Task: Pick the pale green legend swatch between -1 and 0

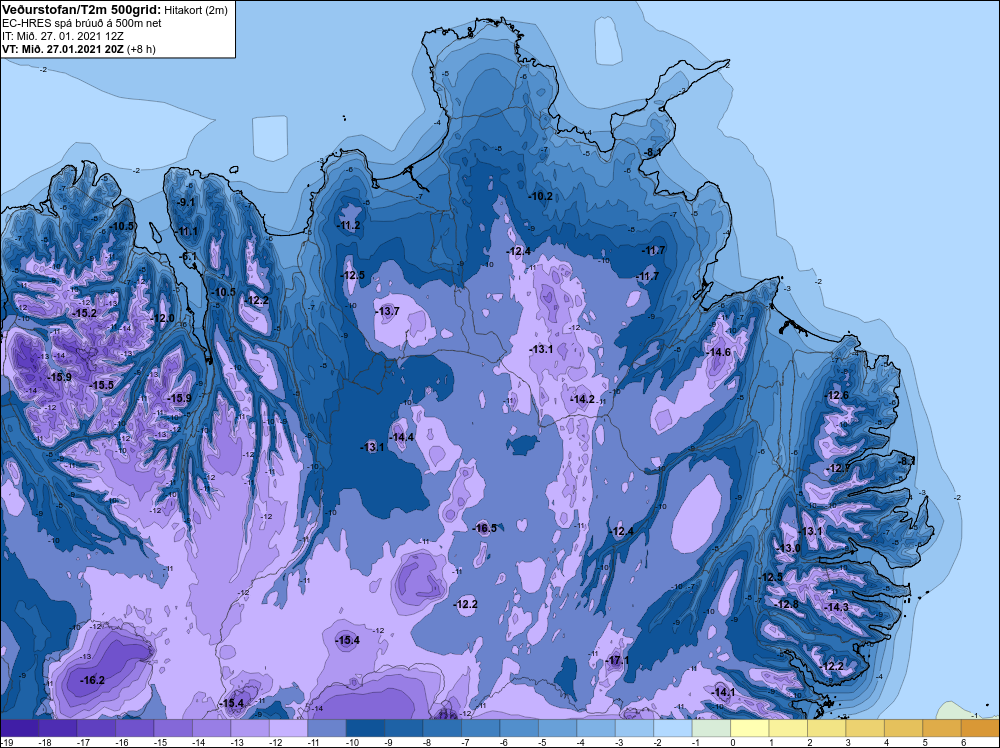Action: coord(711,728)
